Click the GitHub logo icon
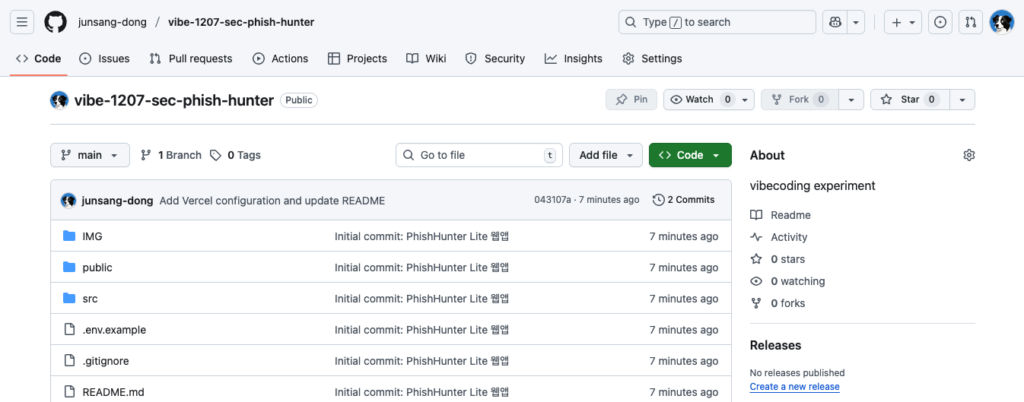The height and width of the screenshot is (402, 1024). [x=56, y=22]
